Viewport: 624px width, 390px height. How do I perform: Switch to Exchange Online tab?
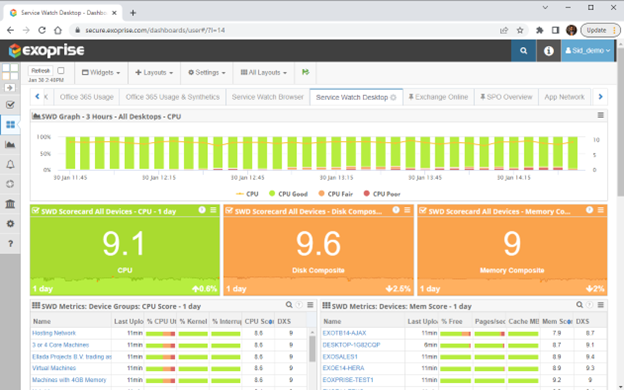(438, 97)
